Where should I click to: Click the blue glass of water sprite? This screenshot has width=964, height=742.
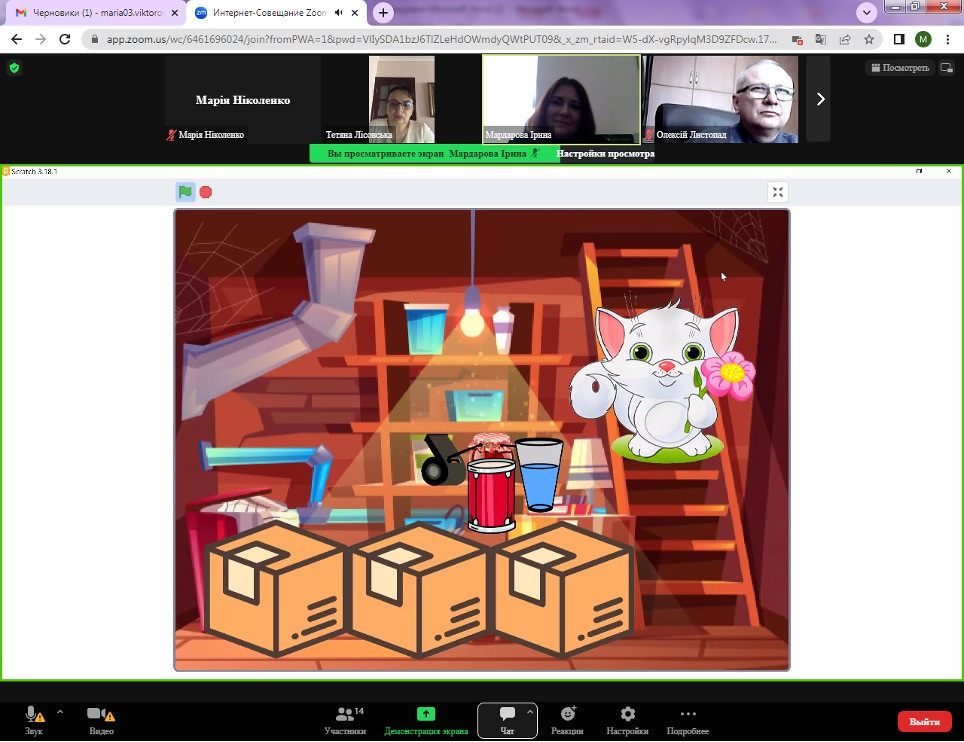[x=539, y=475]
